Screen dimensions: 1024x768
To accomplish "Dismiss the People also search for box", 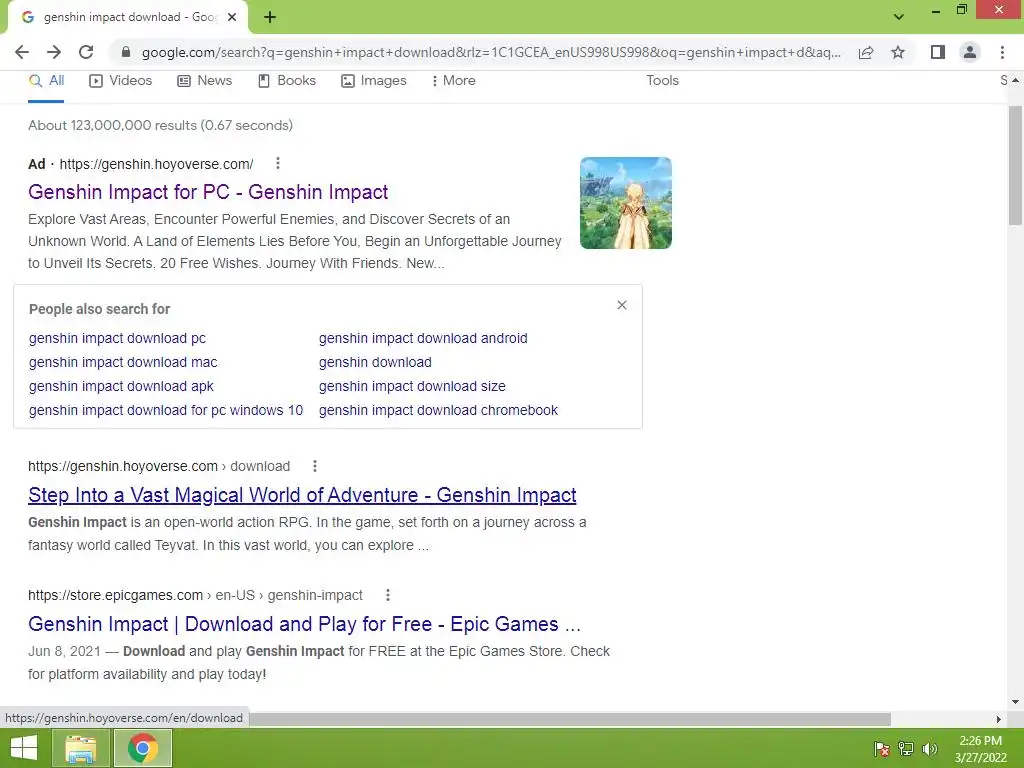I will 622,305.
